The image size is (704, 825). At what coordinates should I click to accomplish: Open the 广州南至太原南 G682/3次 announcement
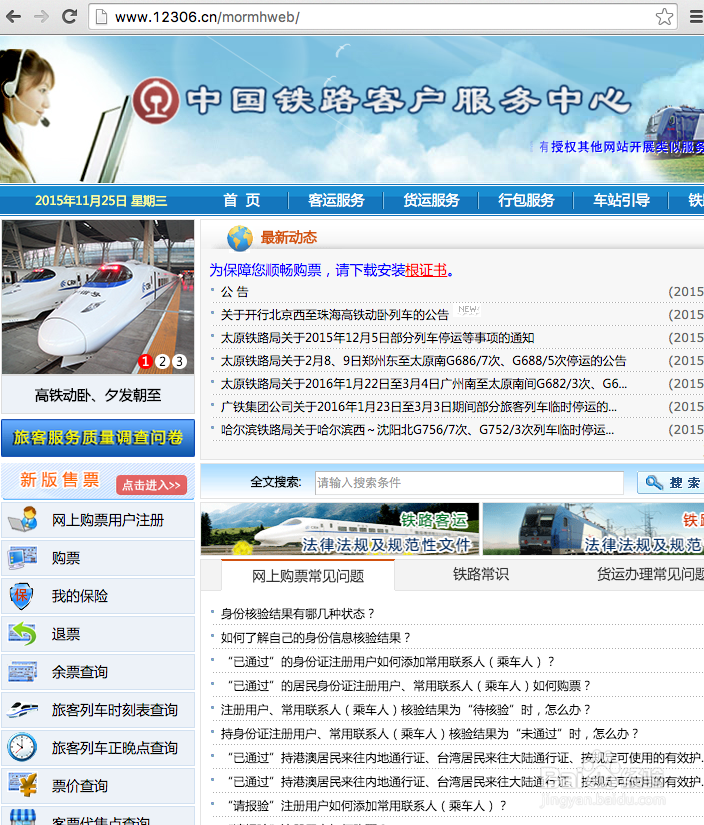(x=424, y=384)
